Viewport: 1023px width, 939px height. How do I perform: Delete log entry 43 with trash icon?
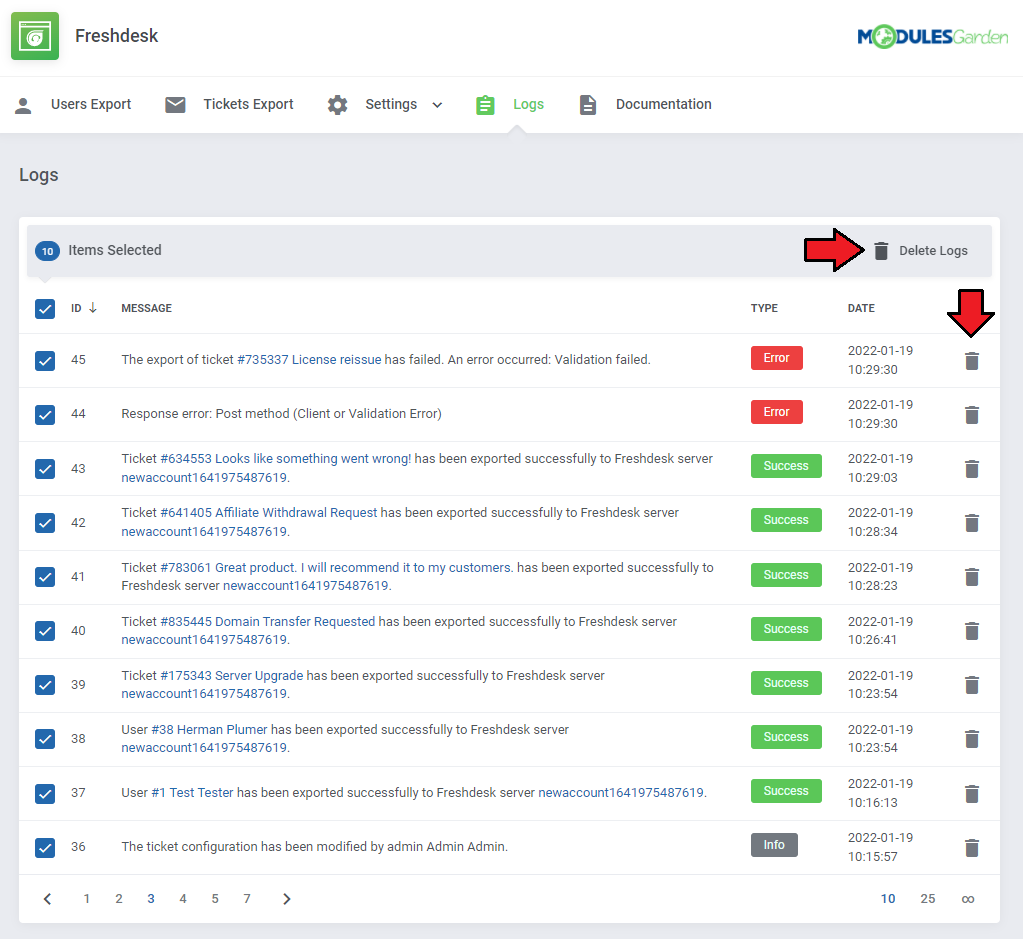click(x=971, y=469)
